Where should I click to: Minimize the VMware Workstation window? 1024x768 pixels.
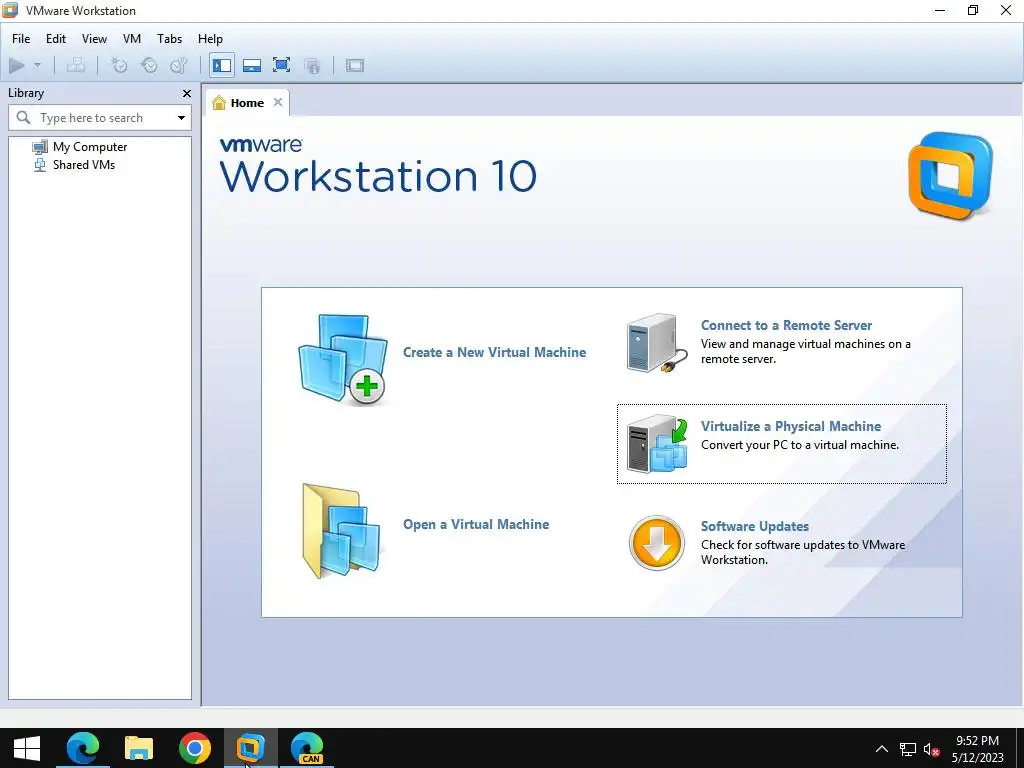(940, 10)
